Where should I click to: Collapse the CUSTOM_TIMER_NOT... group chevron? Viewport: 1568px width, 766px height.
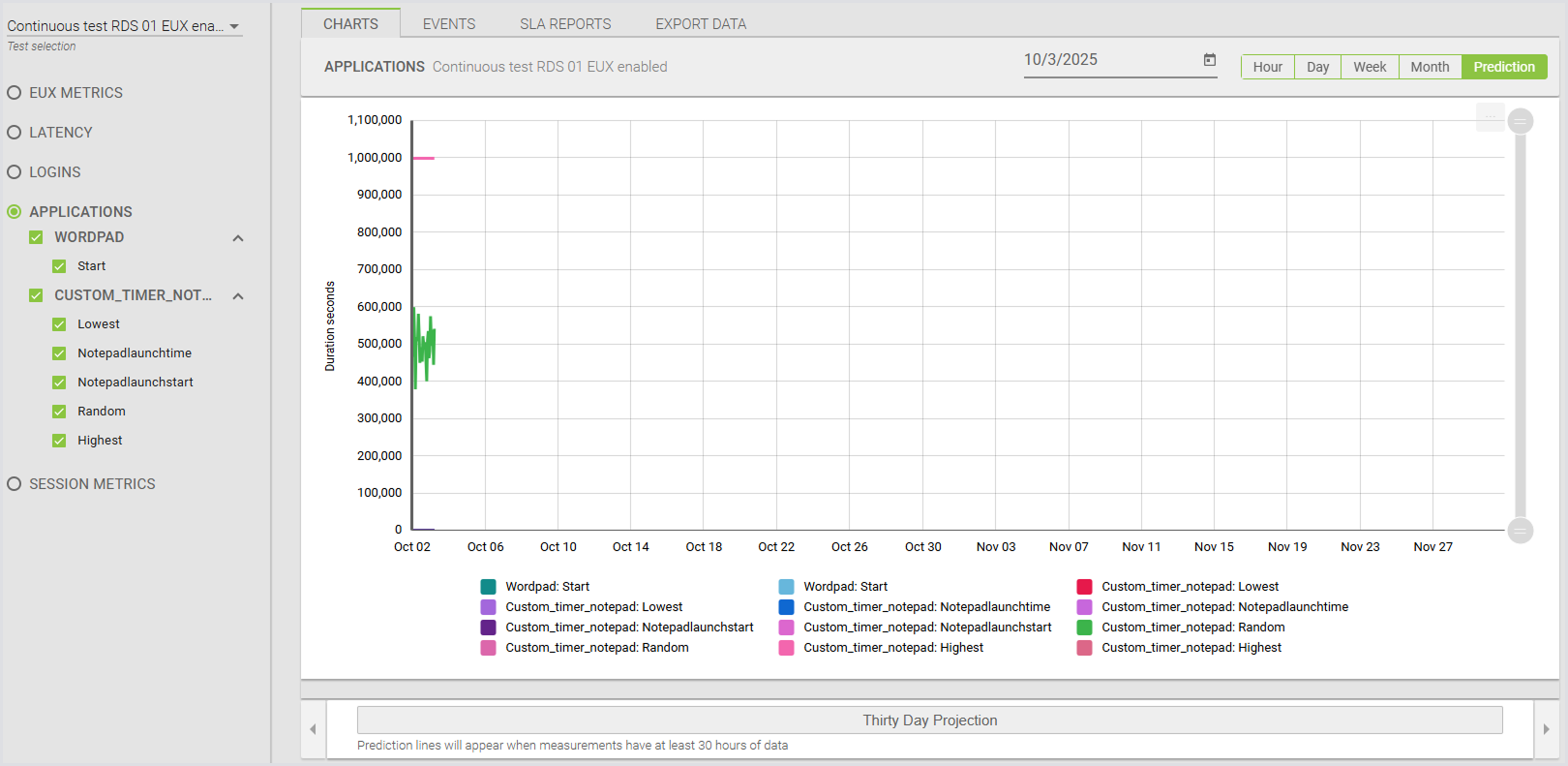[238, 296]
